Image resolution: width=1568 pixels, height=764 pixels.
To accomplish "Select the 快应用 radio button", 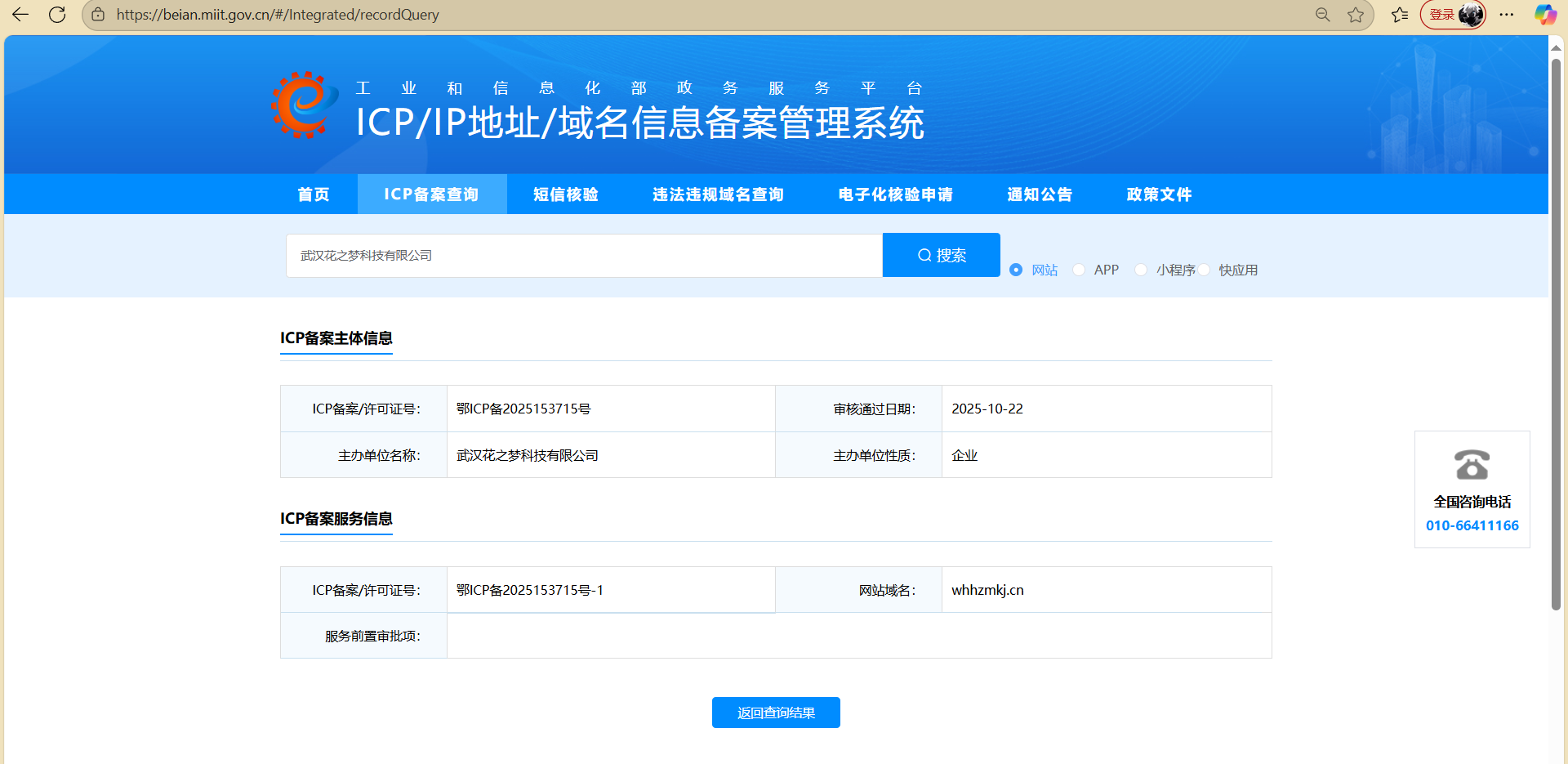I will click(x=1205, y=270).
